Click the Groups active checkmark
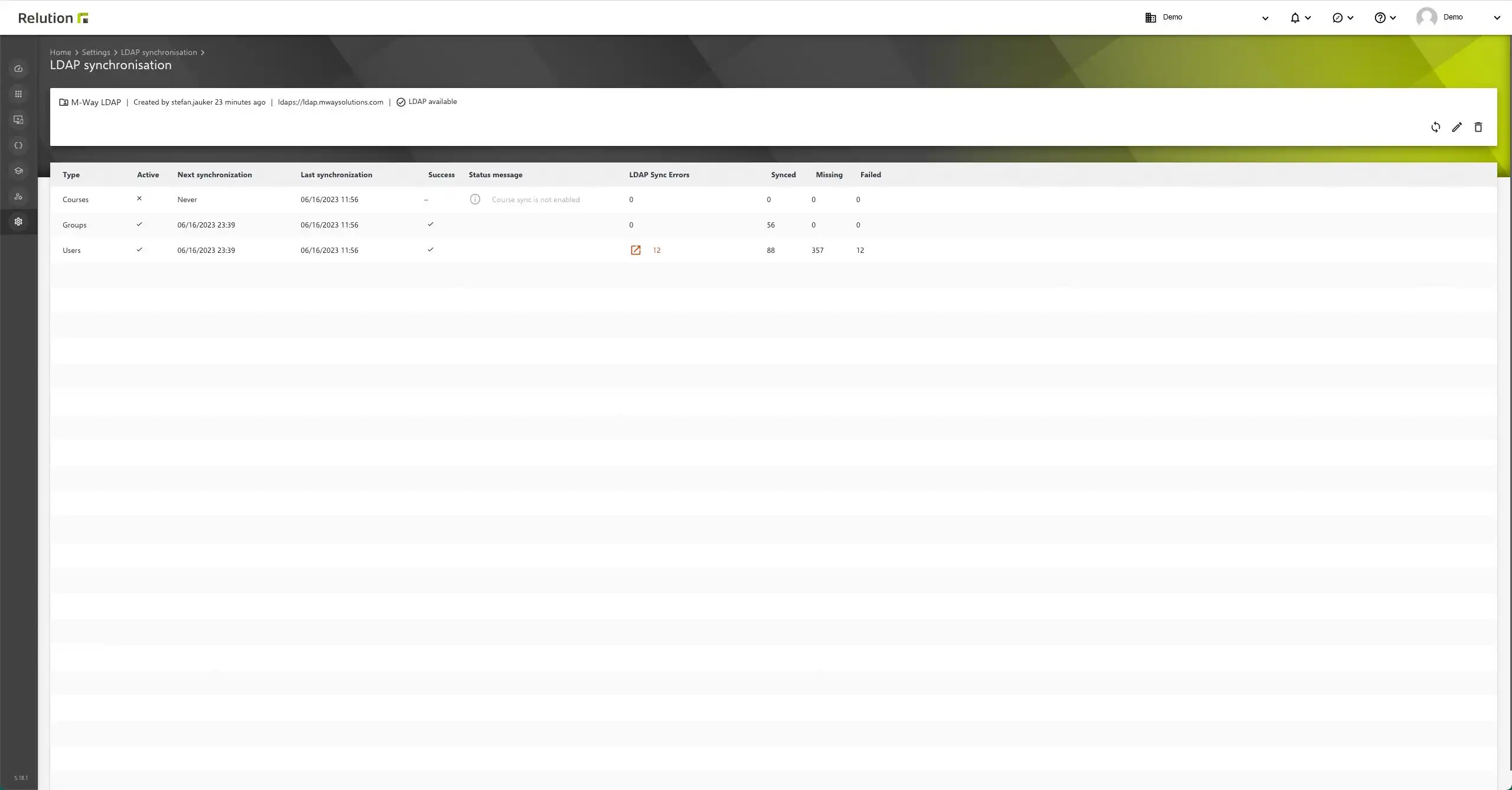The width and height of the screenshot is (1512, 790). pyautogui.click(x=139, y=224)
